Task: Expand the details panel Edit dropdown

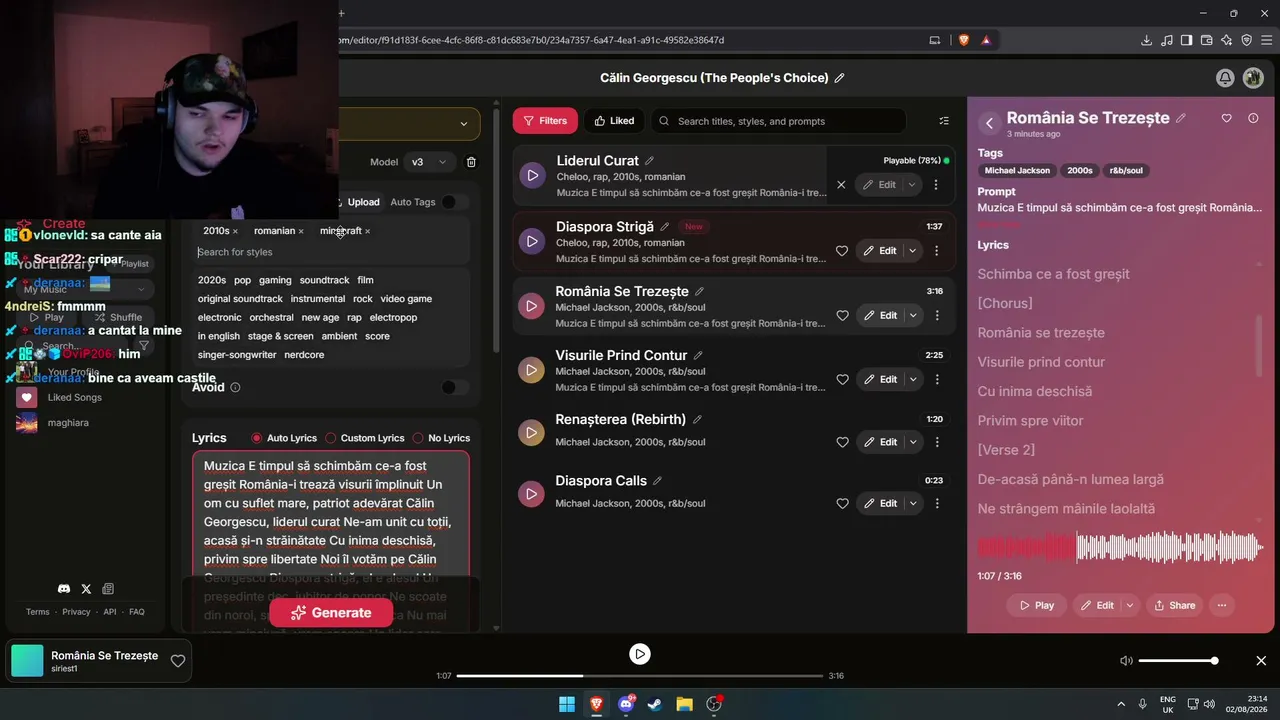Action: tap(1130, 605)
